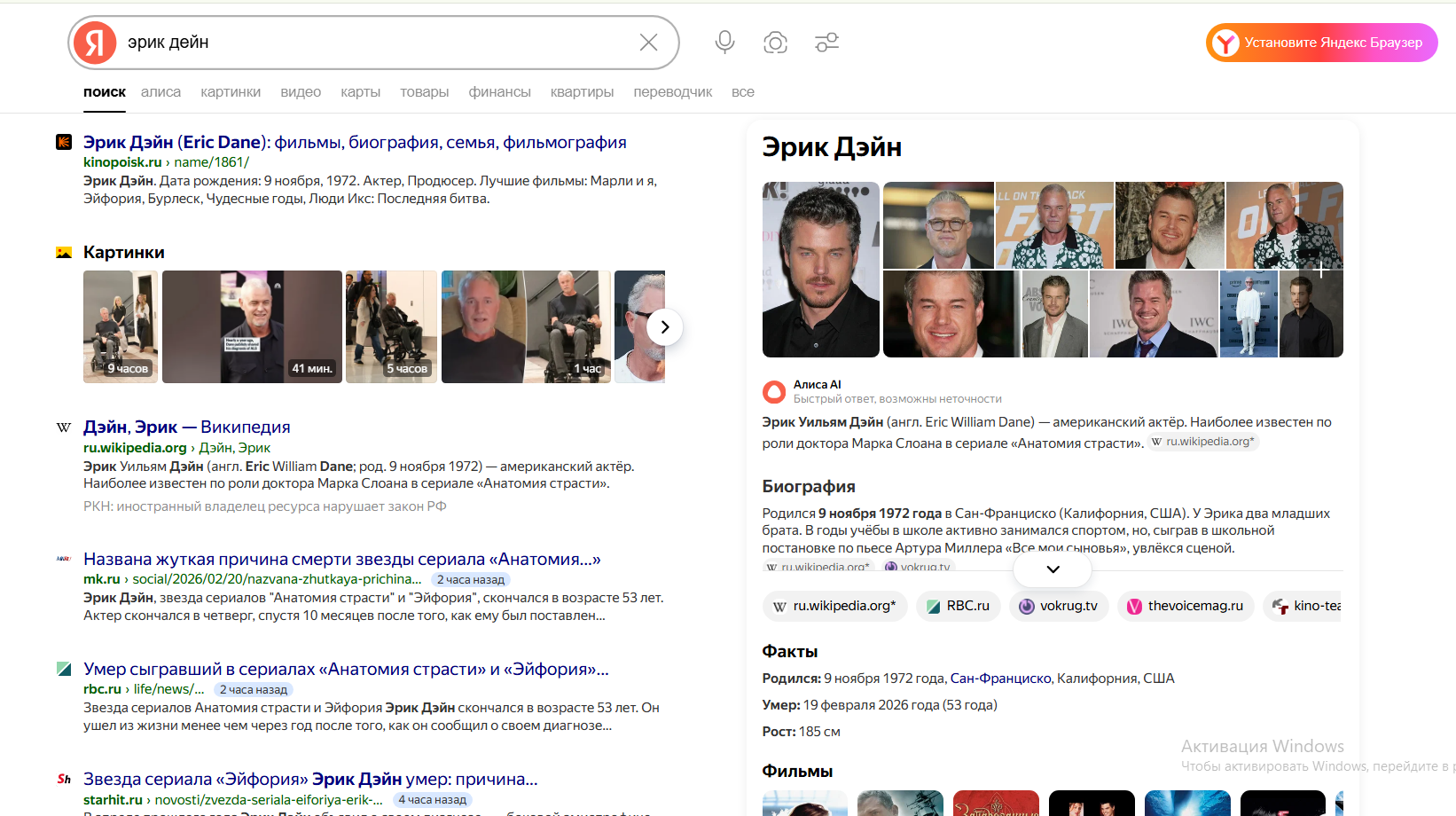Select the RBC.ru source chip
The height and width of the screenshot is (816, 1456).
click(958, 606)
